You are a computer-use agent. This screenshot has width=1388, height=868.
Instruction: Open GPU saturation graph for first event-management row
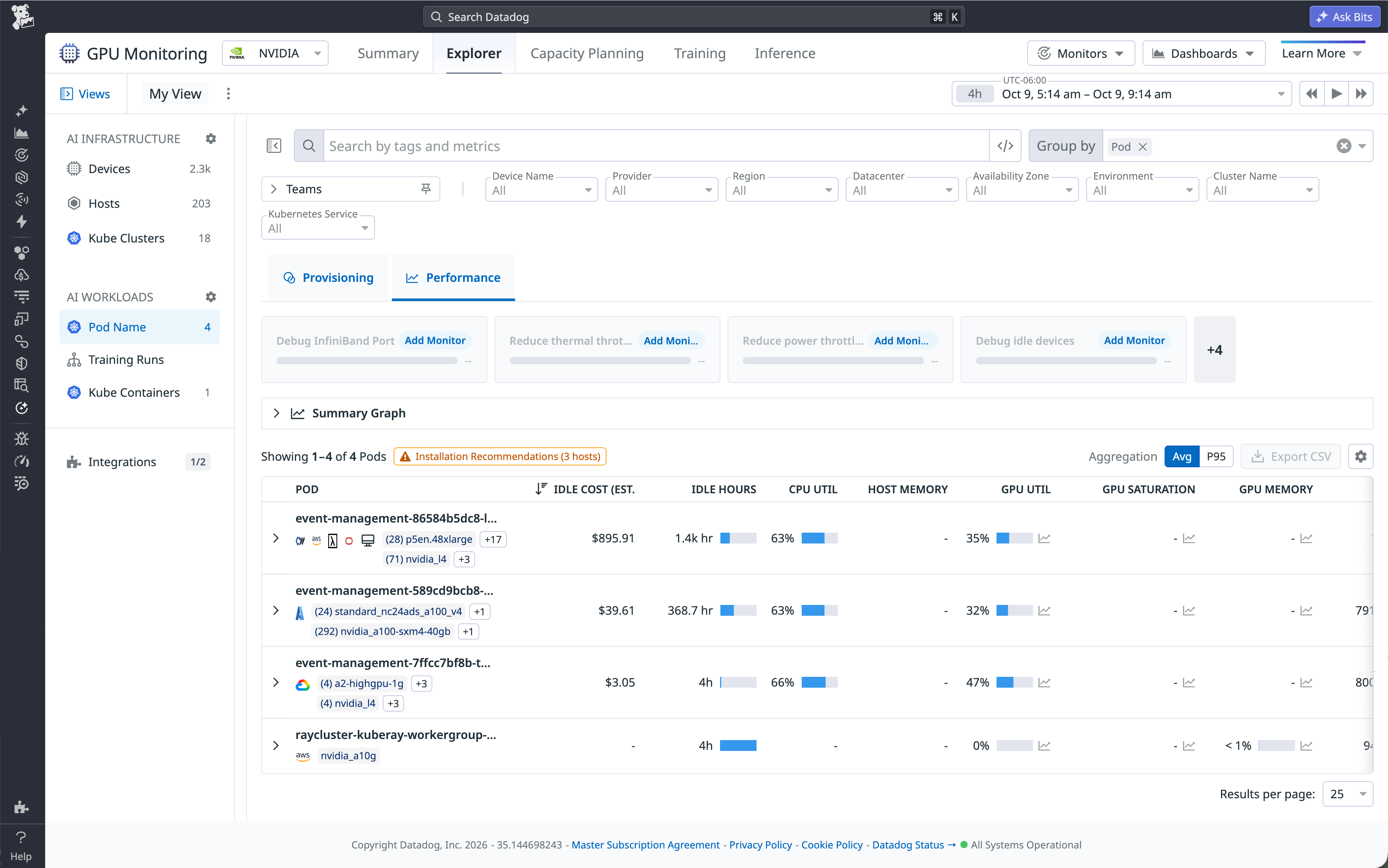(x=1189, y=538)
